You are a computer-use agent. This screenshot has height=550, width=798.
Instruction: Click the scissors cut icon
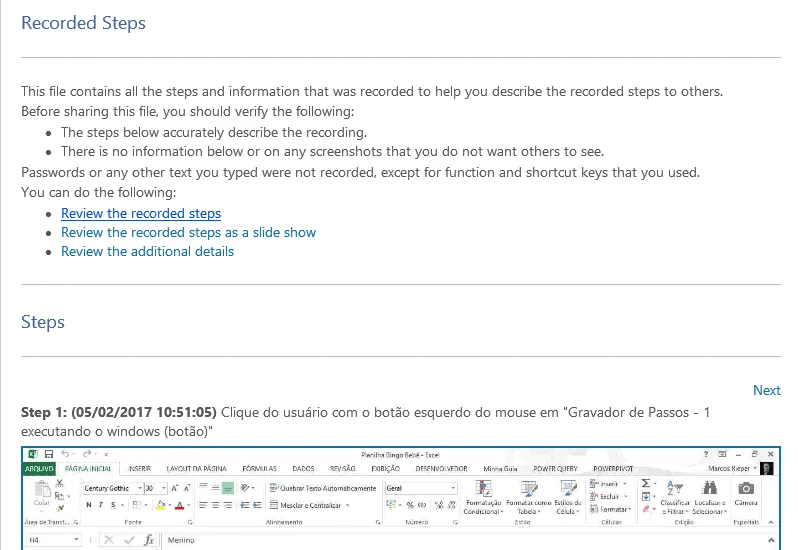[60, 483]
